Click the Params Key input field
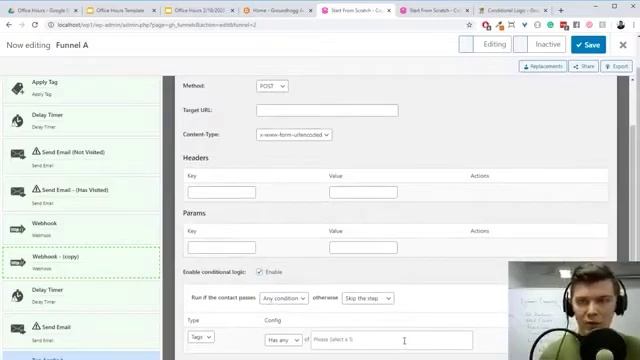Screen dimensions: 640x360 click(222, 248)
